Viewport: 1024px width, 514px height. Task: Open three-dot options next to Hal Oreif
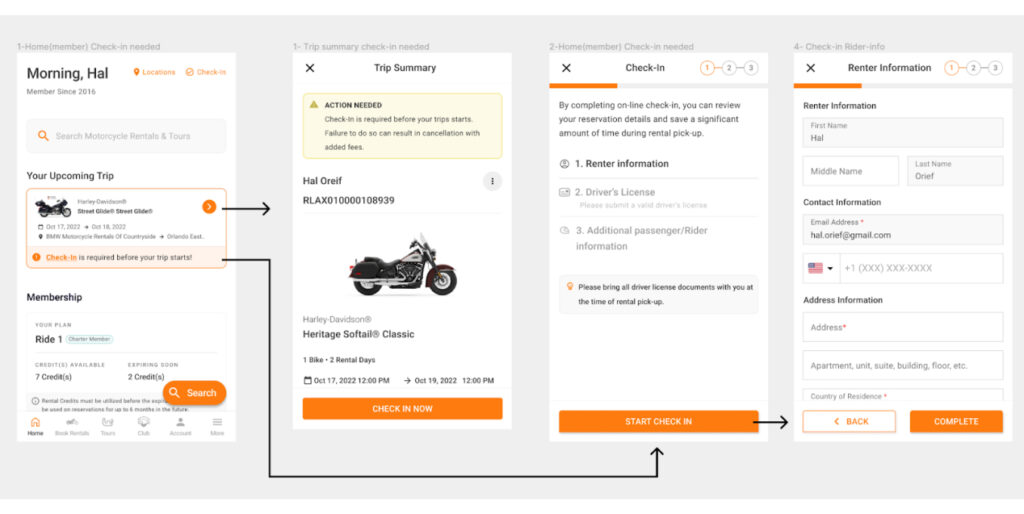[491, 181]
